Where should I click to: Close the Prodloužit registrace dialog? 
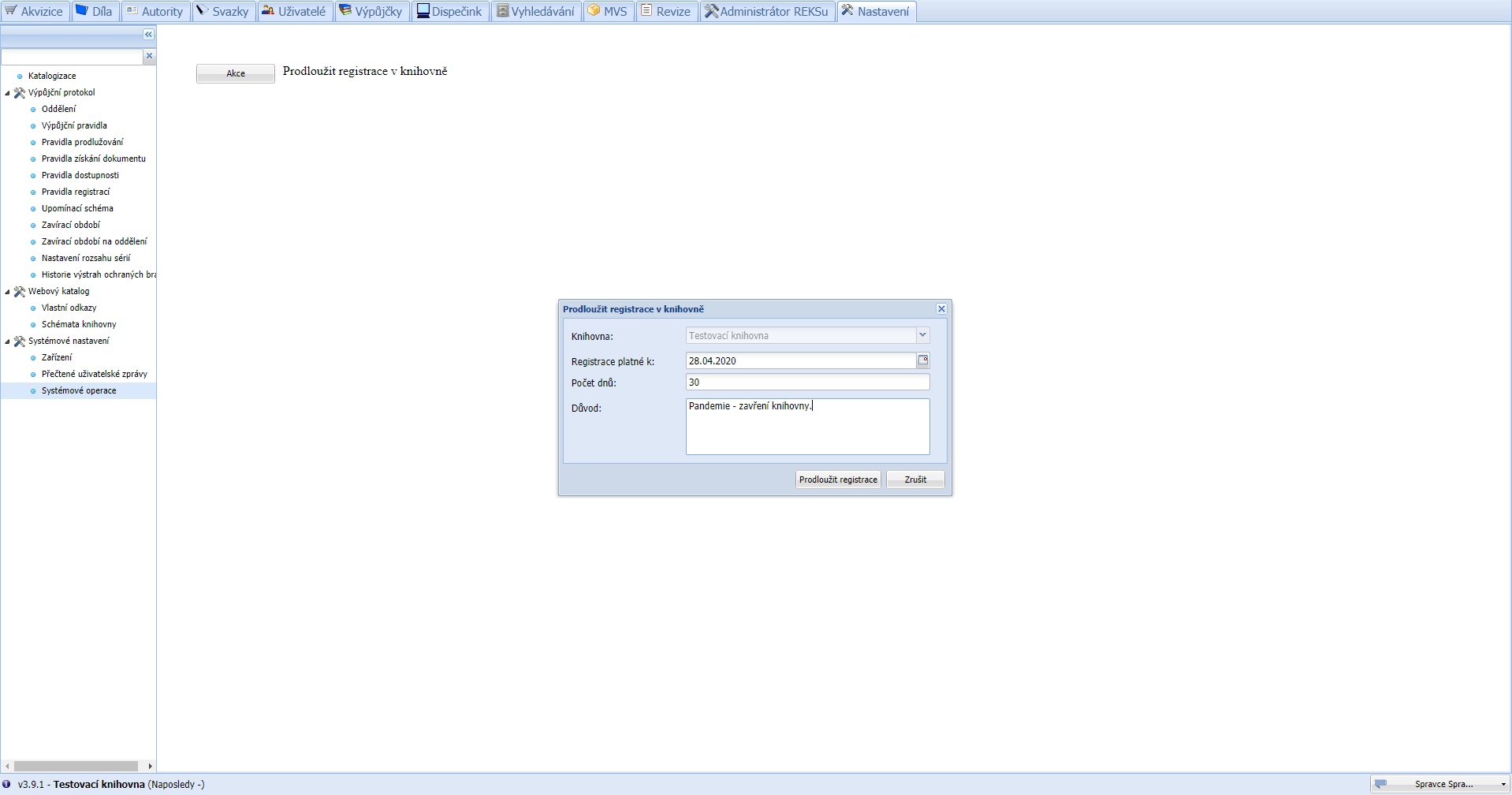tap(941, 309)
